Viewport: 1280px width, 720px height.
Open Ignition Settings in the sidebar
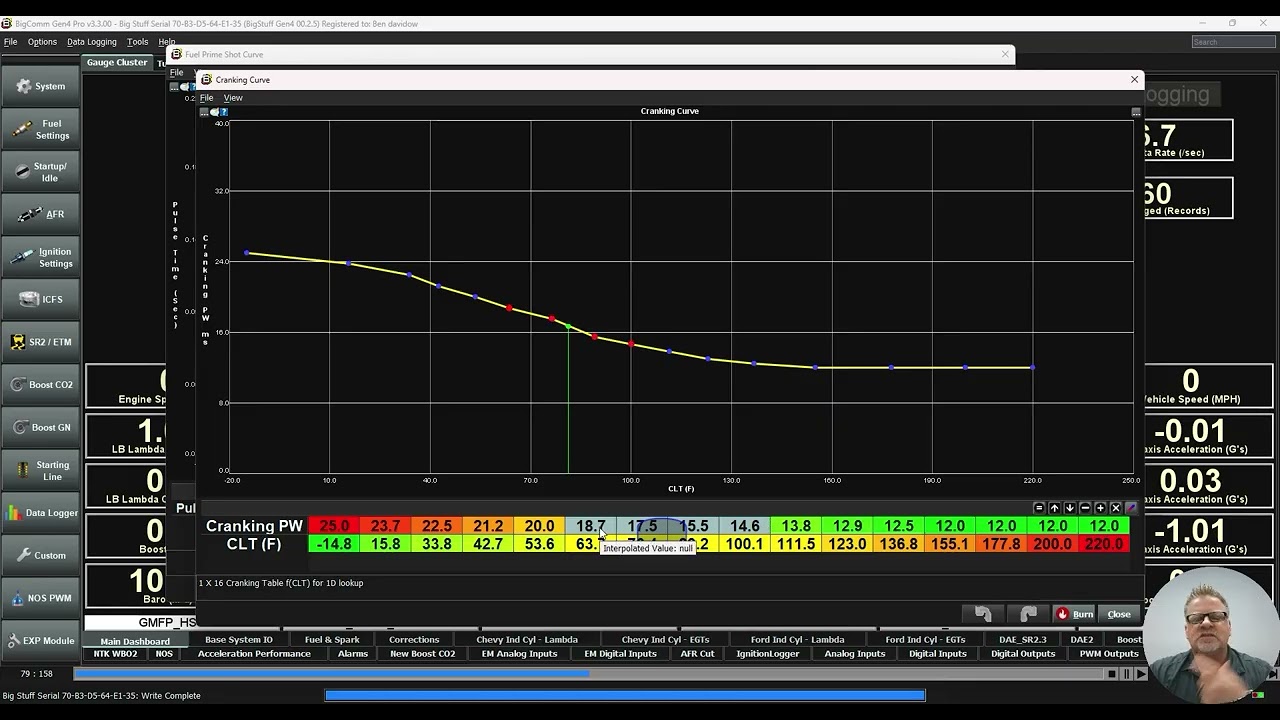(40, 257)
